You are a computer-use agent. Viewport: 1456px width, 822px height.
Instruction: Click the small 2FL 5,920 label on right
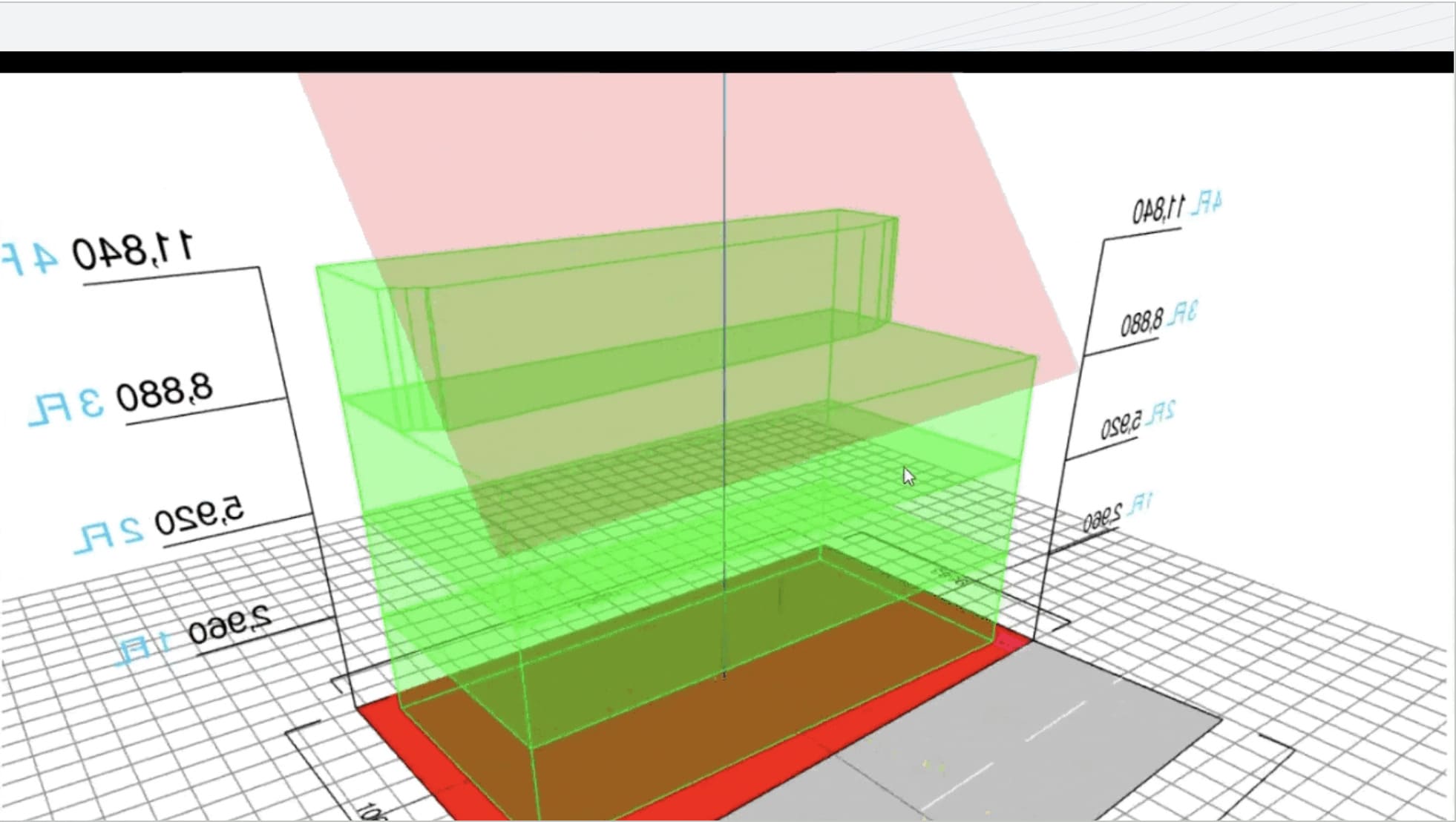1138,420
